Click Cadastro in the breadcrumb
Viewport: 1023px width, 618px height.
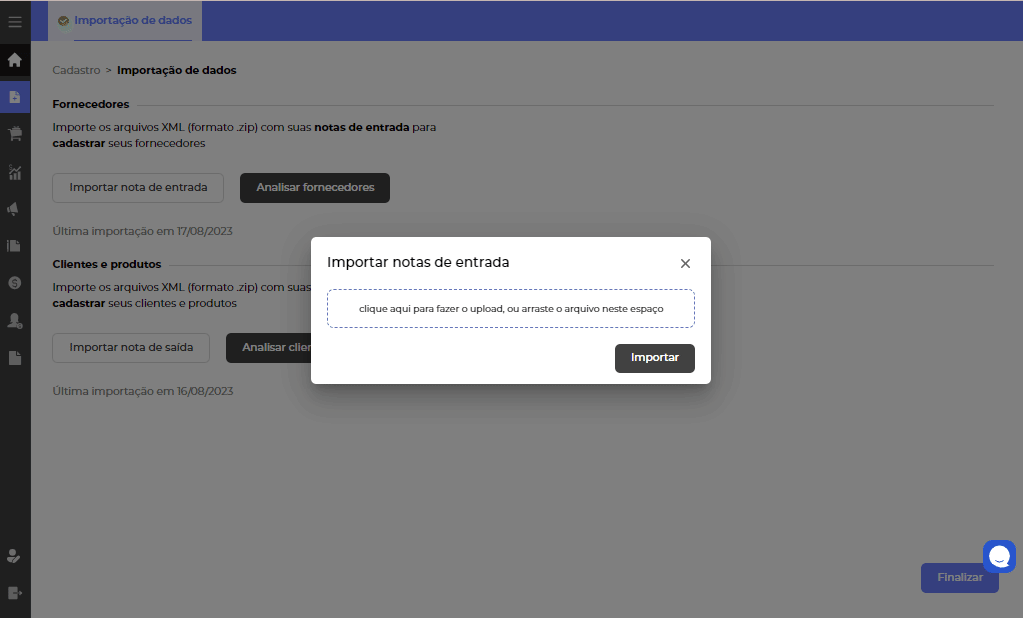click(76, 70)
